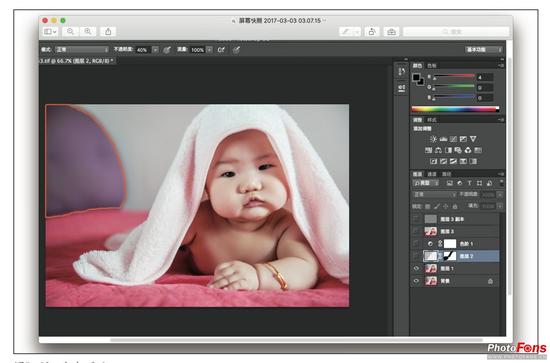The height and width of the screenshot is (363, 550).
Task: Switch to the Styles panel tab
Action: [x=432, y=120]
